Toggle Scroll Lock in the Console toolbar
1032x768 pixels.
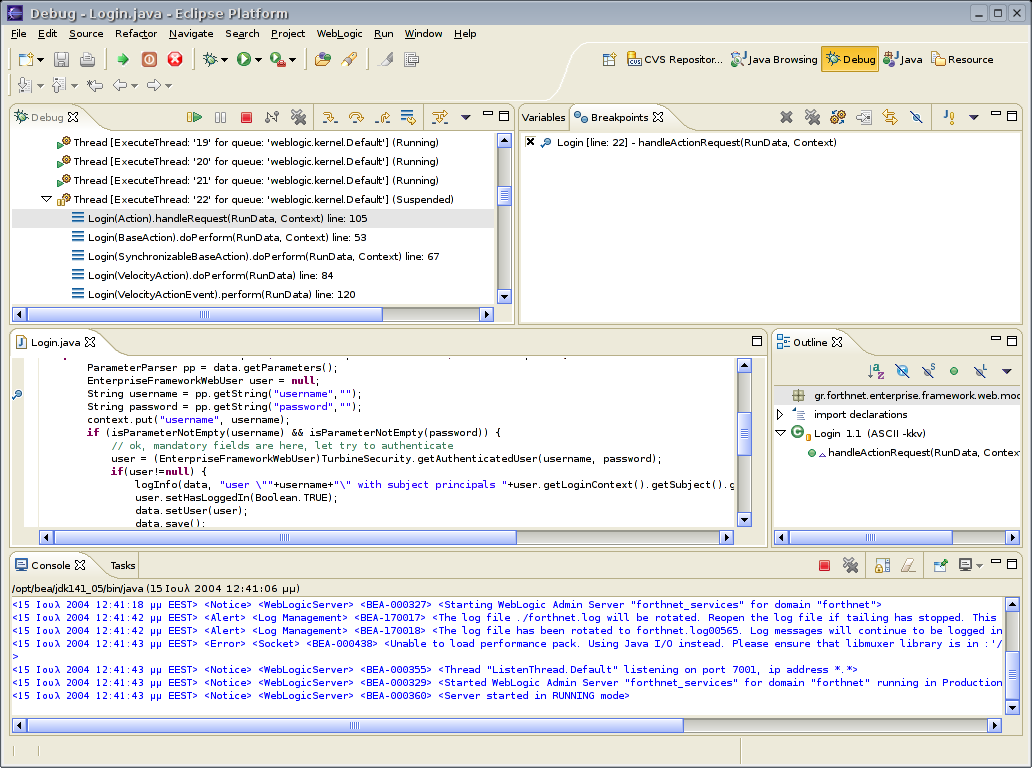(x=881, y=566)
